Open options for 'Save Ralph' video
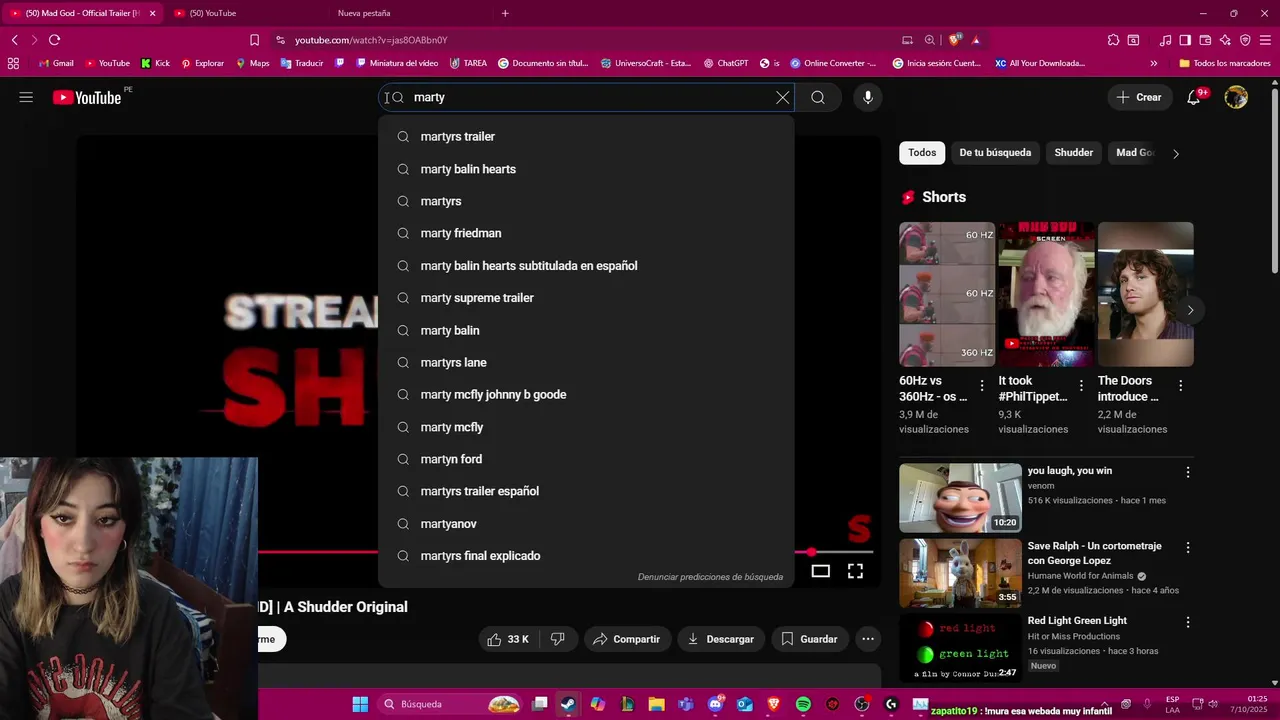Image resolution: width=1280 pixels, height=720 pixels. click(x=1188, y=548)
